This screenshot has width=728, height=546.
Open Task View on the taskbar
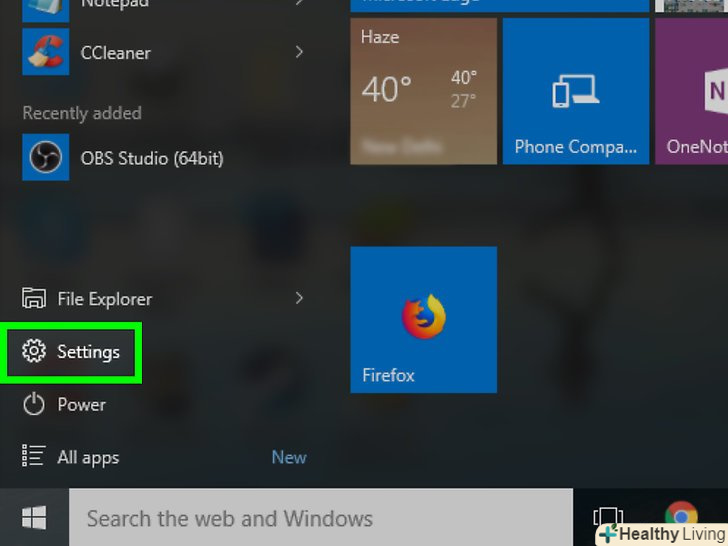pos(608,516)
